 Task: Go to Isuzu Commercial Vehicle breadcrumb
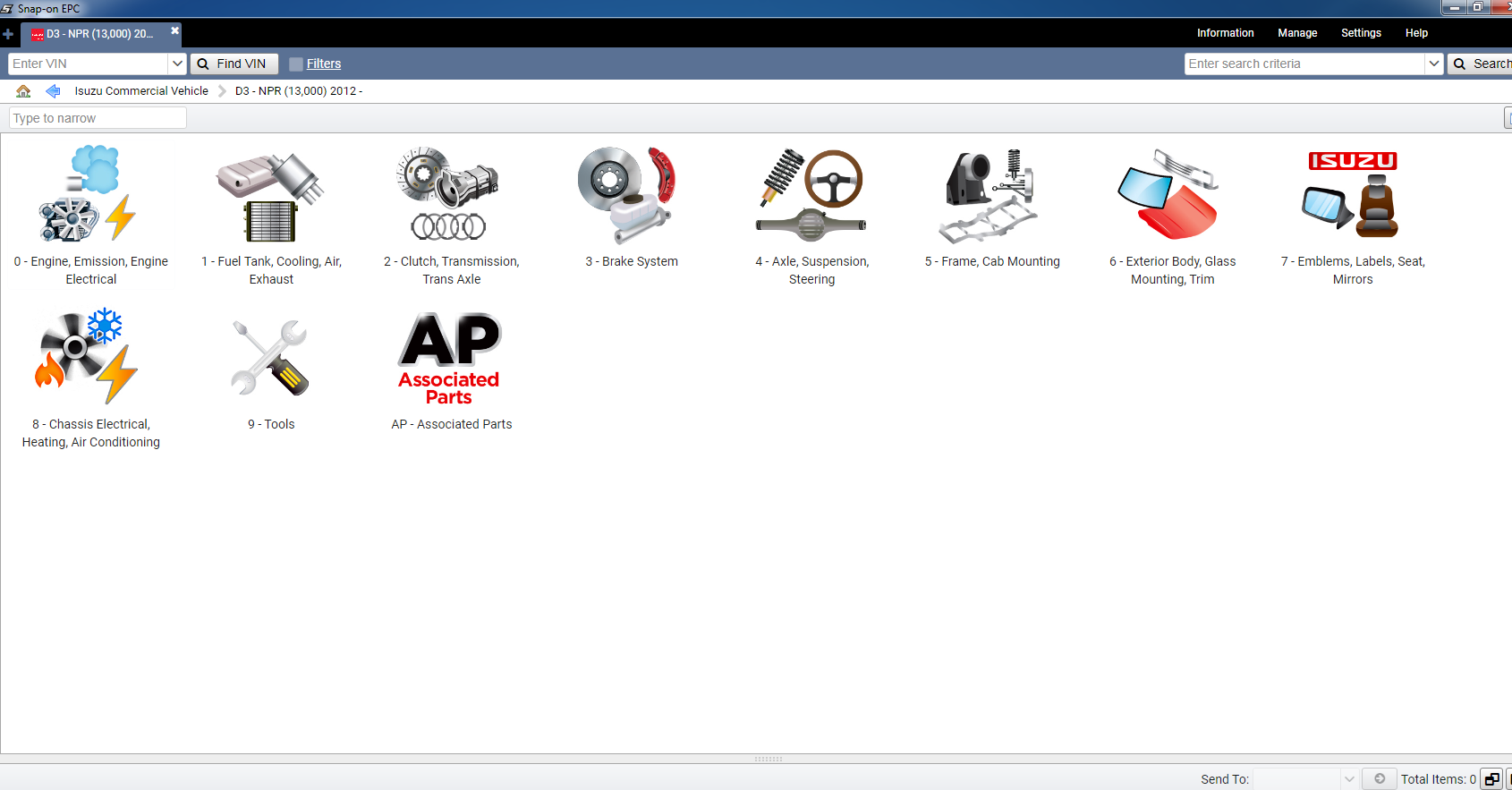tap(141, 91)
